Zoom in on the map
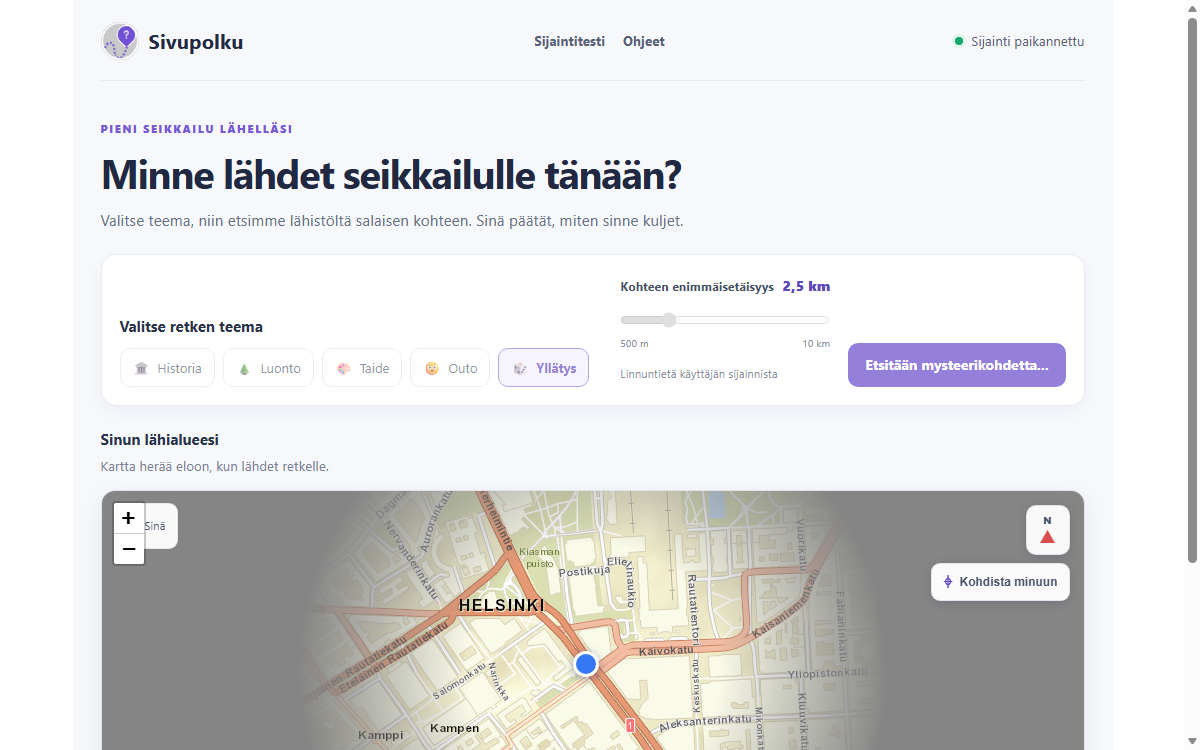 point(129,518)
